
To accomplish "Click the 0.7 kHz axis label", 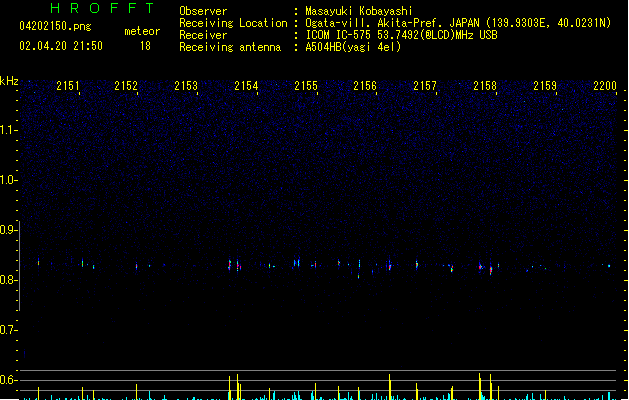I will pyautogui.click(x=8, y=330).
